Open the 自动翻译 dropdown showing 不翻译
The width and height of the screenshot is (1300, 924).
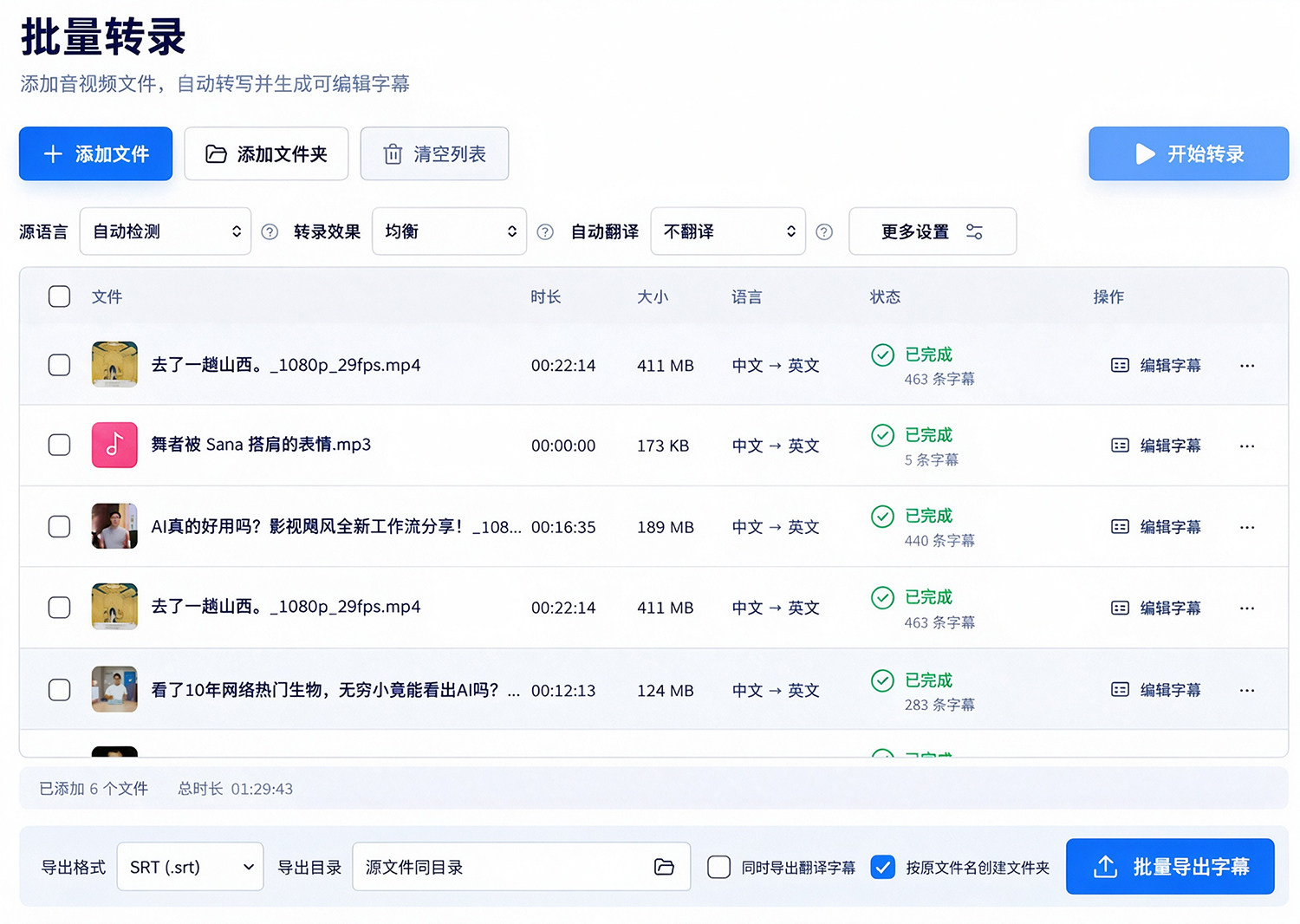click(728, 231)
